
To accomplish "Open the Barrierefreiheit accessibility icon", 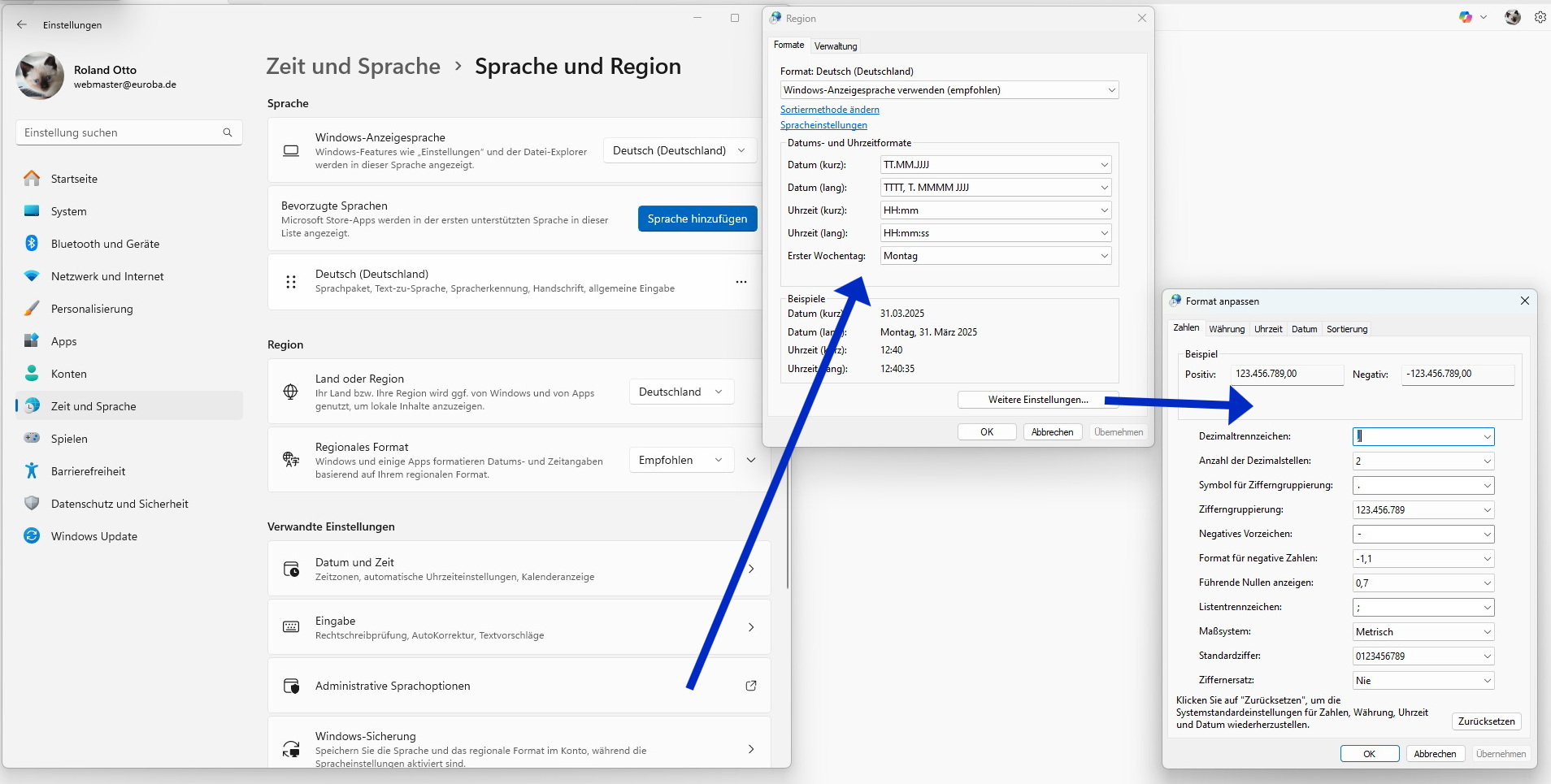I will (32, 471).
